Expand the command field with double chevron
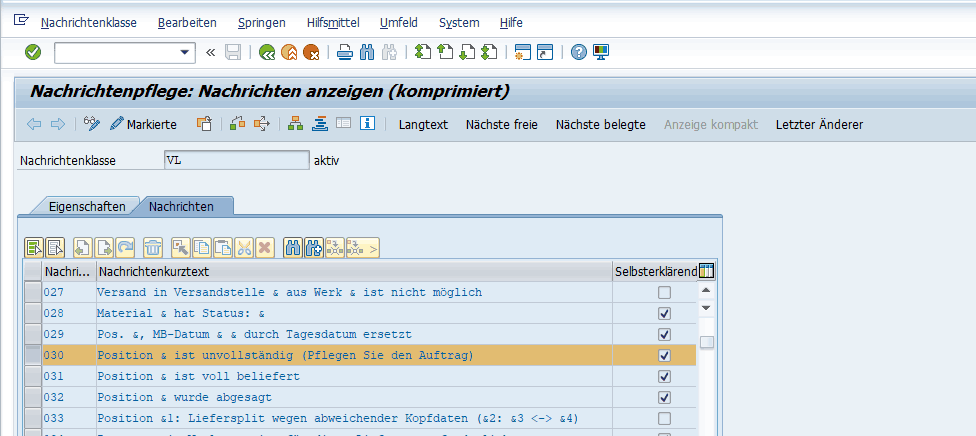 click(x=210, y=52)
